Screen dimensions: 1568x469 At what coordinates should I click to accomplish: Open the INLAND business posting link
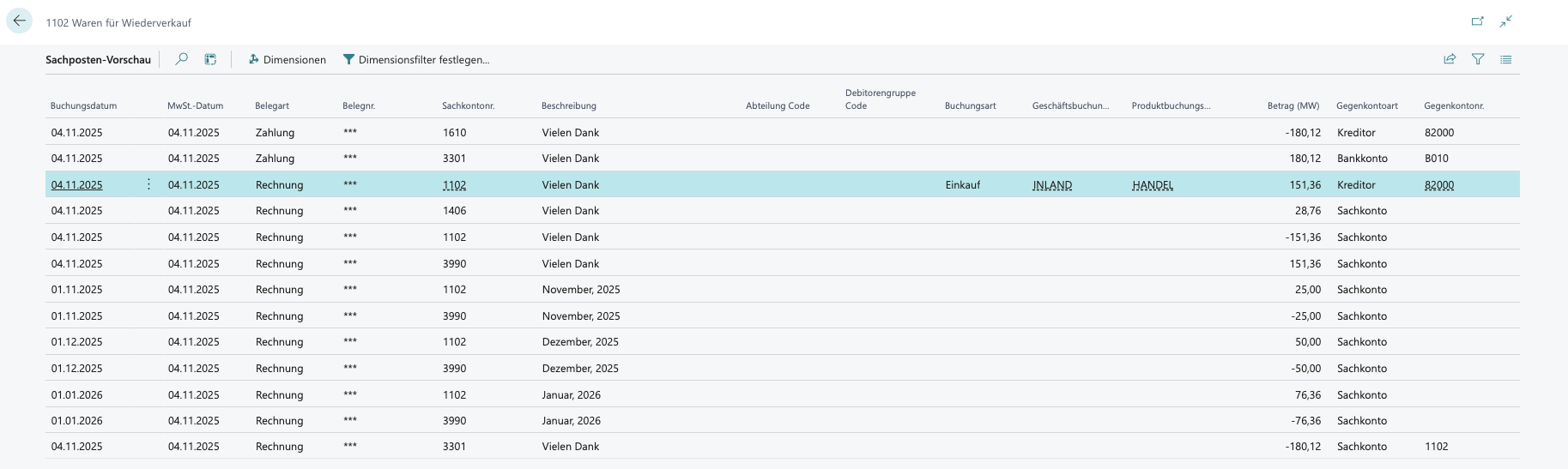pos(1052,185)
